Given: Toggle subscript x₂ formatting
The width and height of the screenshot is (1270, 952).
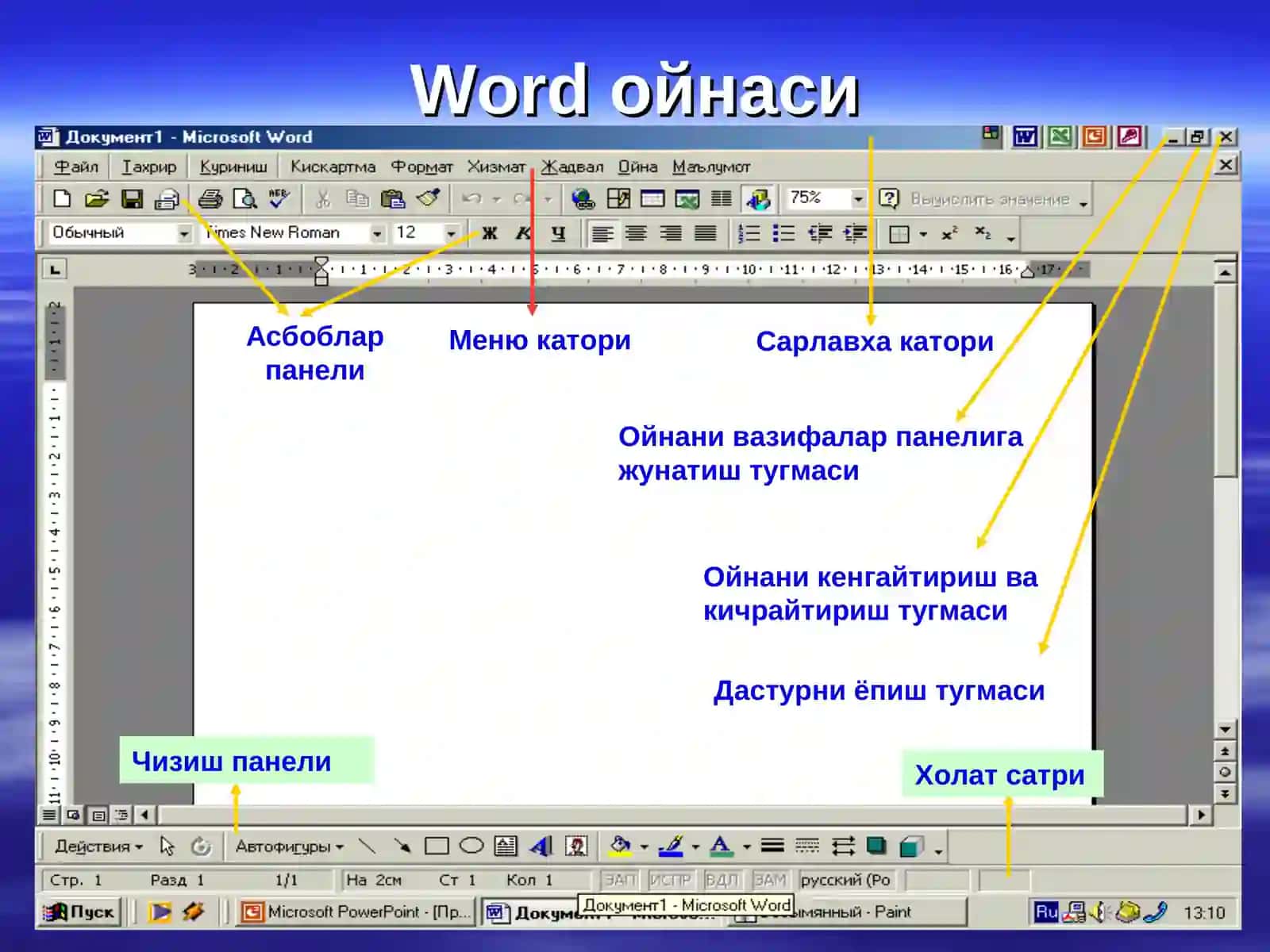Looking at the screenshot, I should click(983, 233).
